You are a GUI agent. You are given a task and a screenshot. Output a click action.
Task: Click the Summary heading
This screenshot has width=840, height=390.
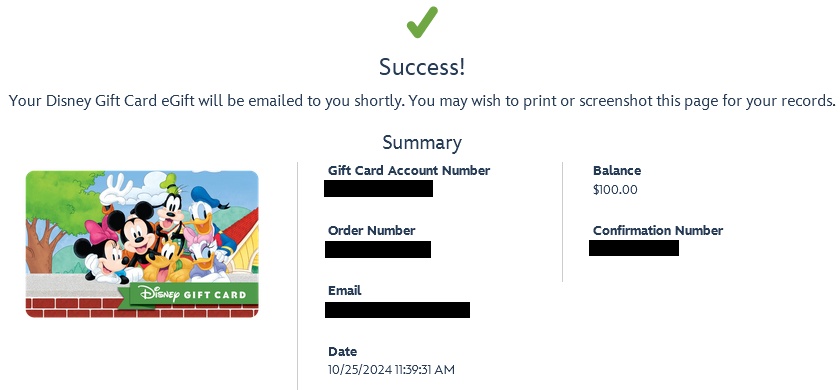(422, 142)
